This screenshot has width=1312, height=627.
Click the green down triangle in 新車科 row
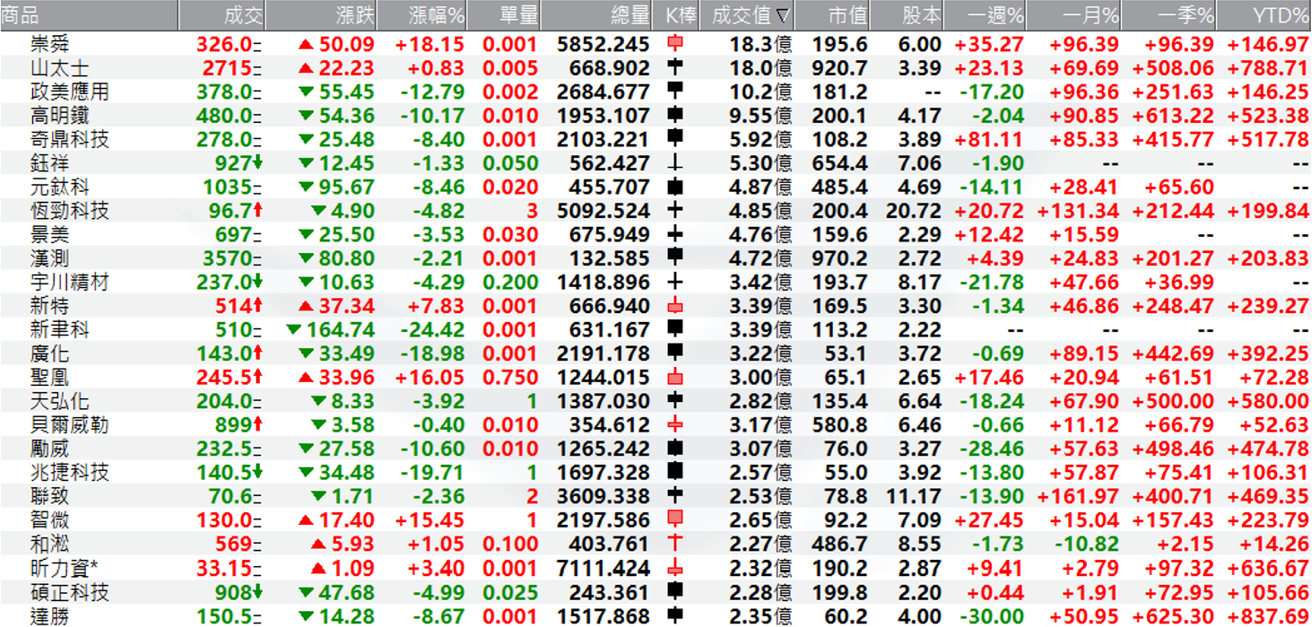[x=293, y=330]
